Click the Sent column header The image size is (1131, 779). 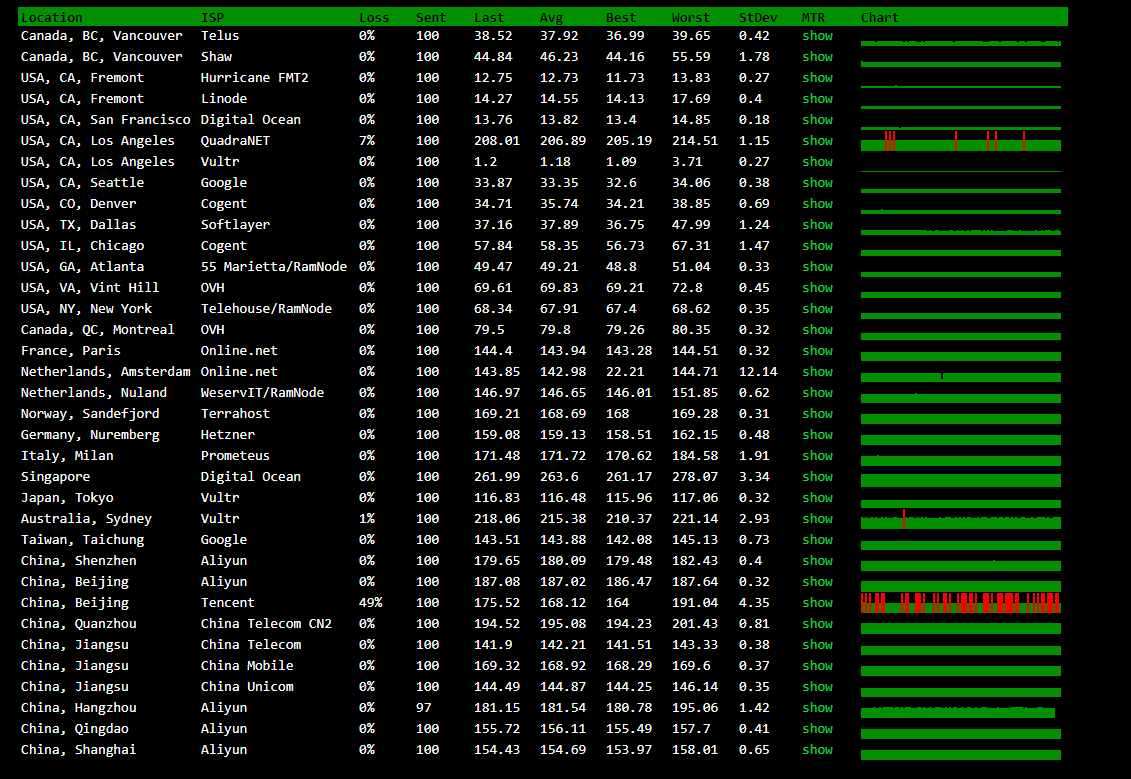pyautogui.click(x=431, y=17)
